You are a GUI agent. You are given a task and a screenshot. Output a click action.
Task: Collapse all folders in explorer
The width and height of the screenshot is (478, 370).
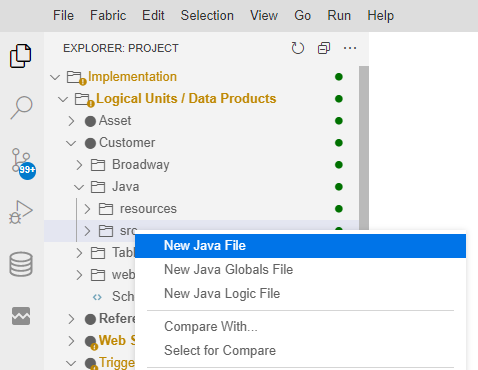324,48
